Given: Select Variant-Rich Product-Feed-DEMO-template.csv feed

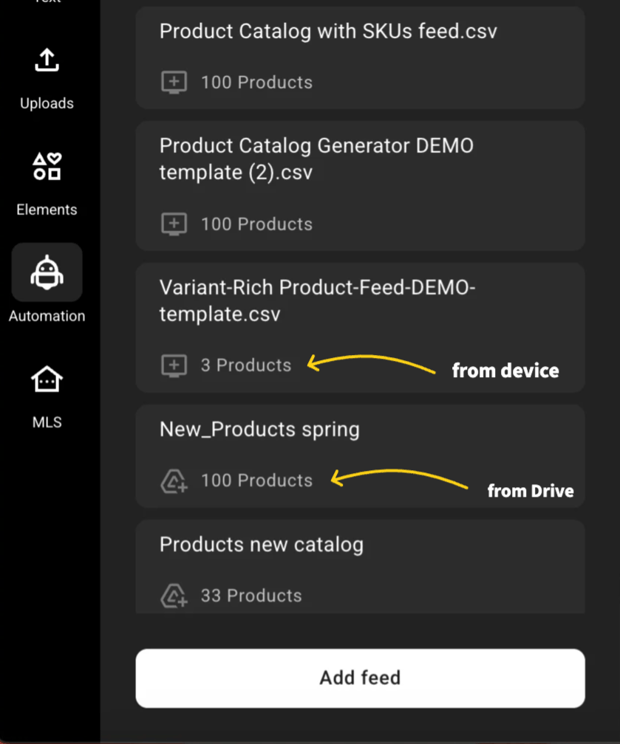Looking at the screenshot, I should coord(317,300).
